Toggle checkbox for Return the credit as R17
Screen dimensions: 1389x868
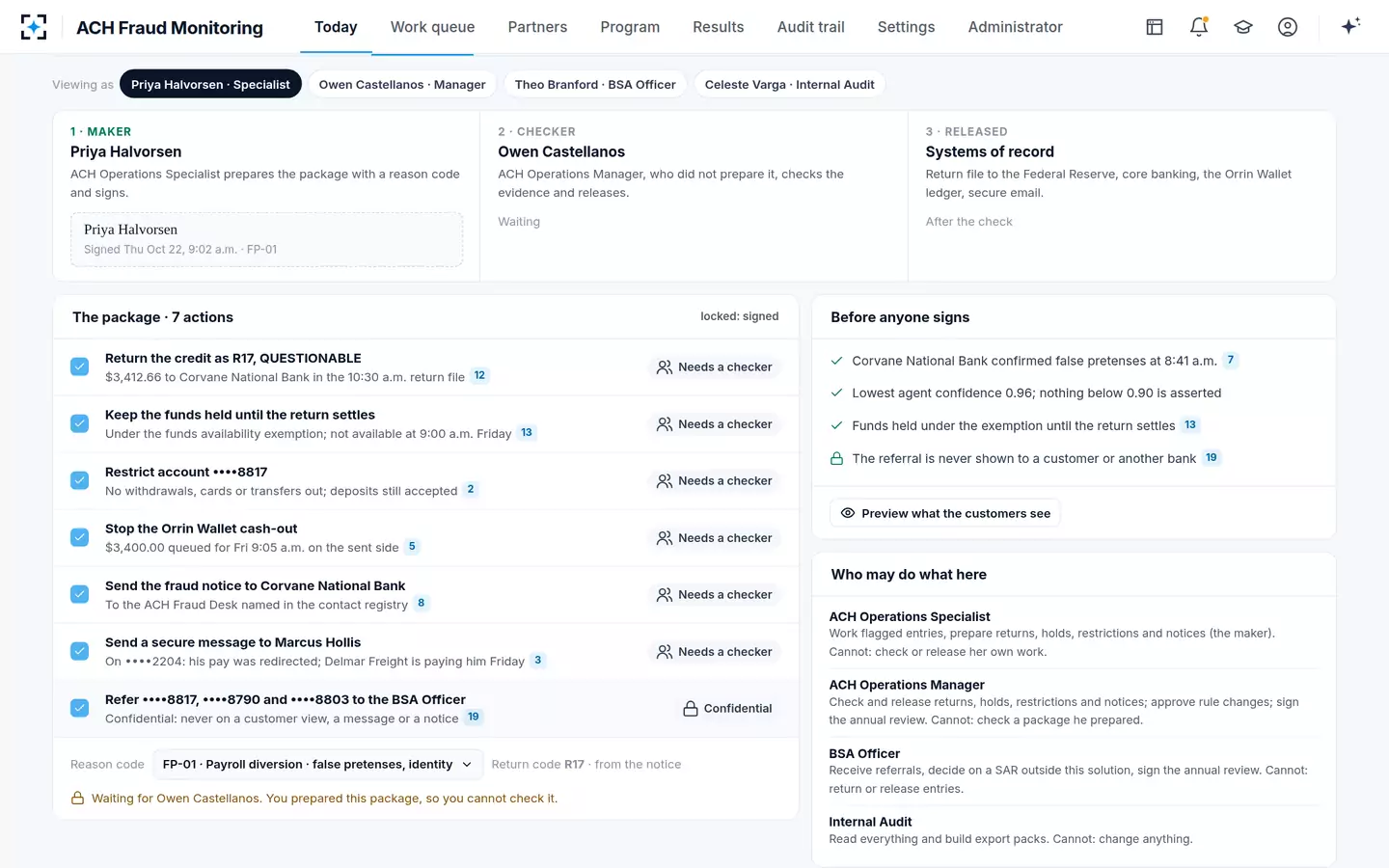click(80, 366)
